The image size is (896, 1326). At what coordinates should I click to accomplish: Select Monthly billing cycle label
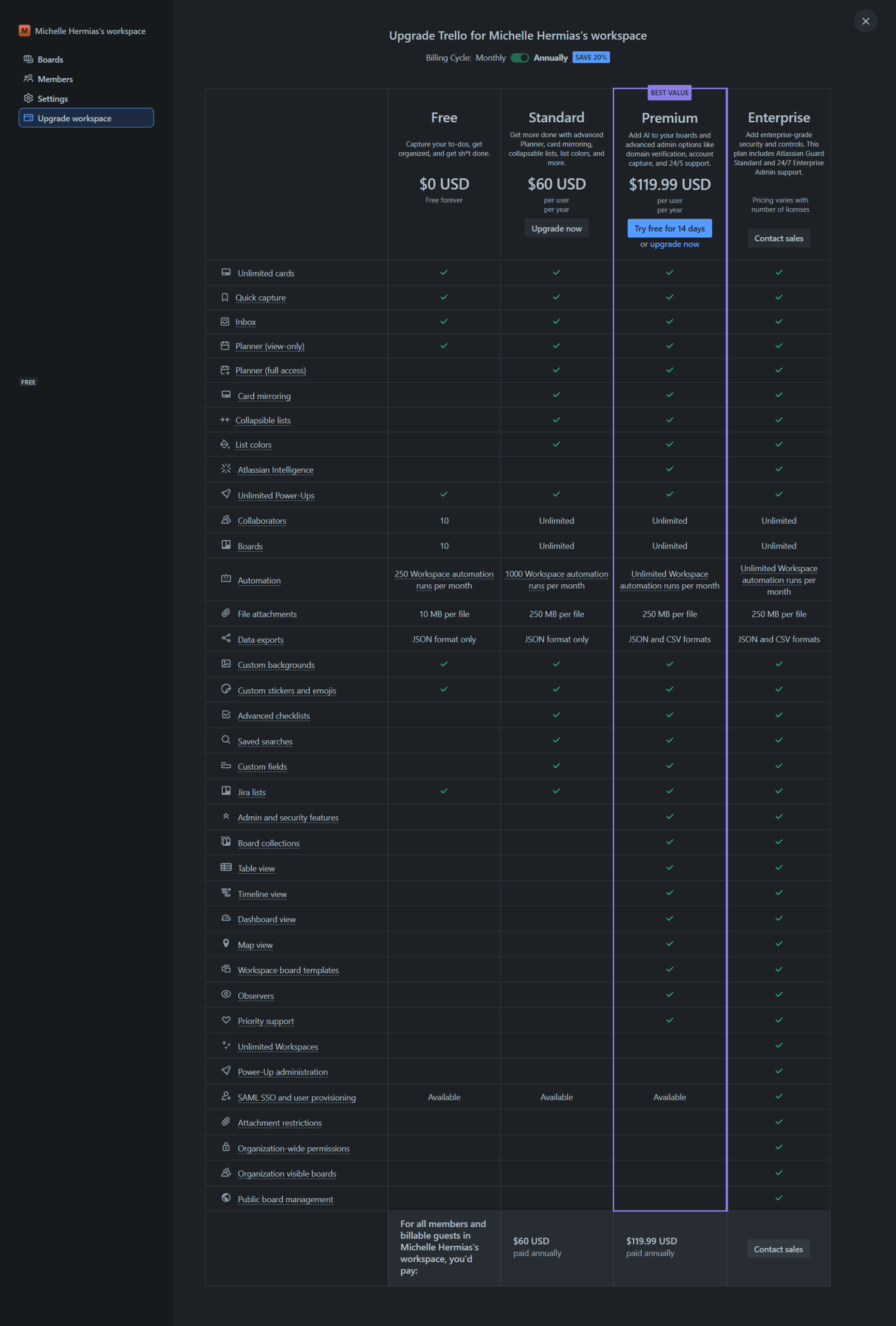click(490, 57)
